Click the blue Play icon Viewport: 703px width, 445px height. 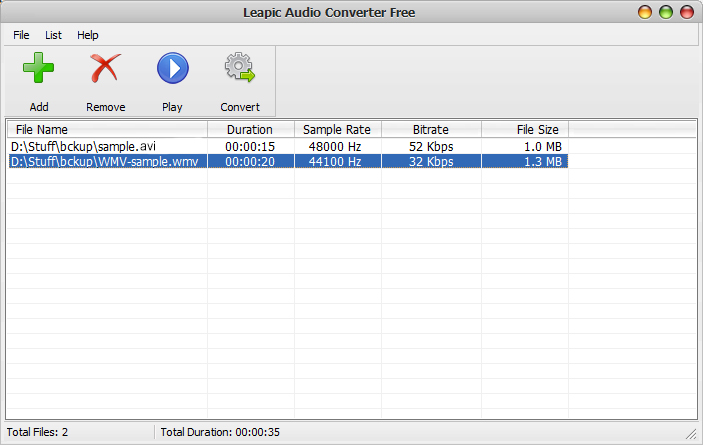coord(173,68)
